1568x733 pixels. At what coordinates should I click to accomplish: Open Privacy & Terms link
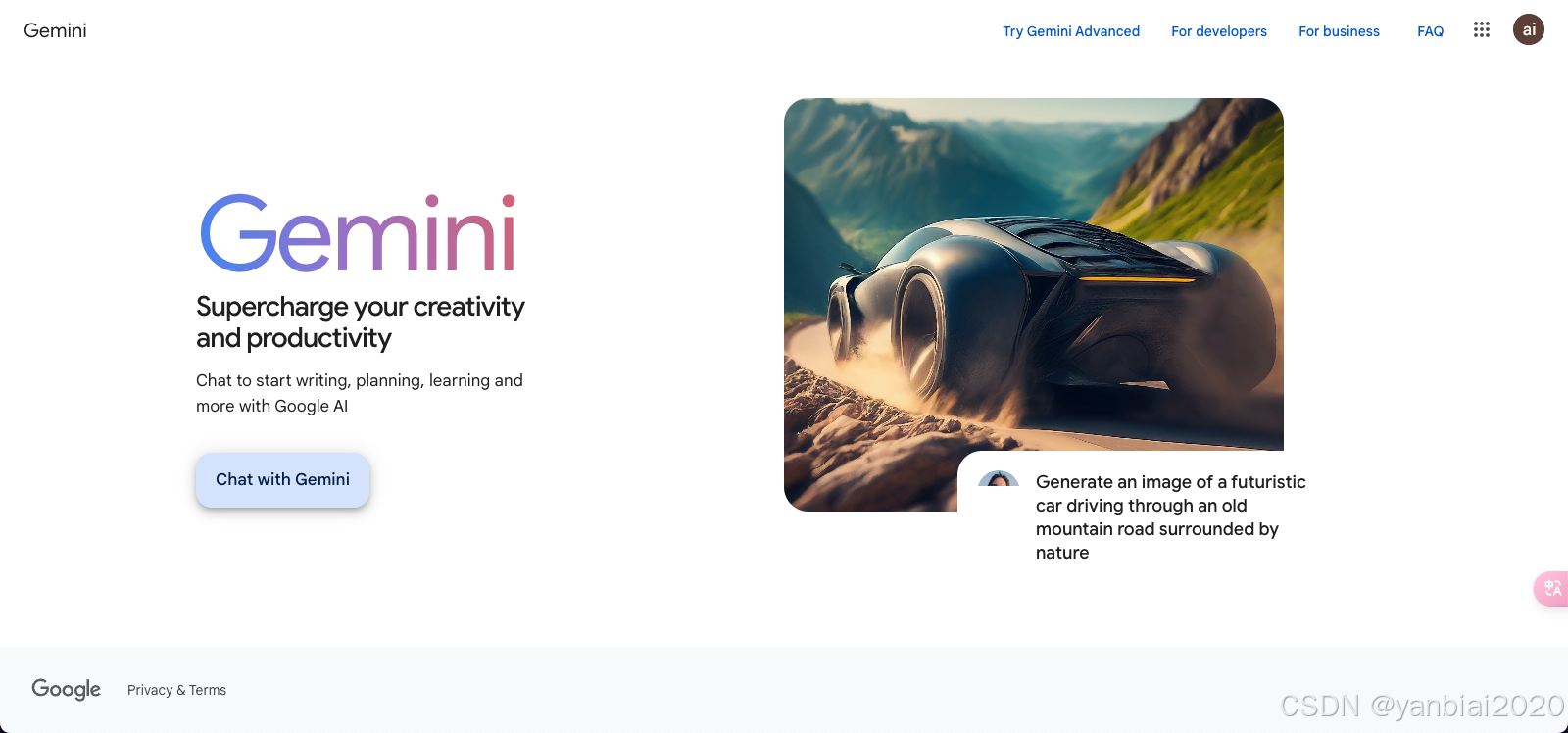[x=176, y=690]
